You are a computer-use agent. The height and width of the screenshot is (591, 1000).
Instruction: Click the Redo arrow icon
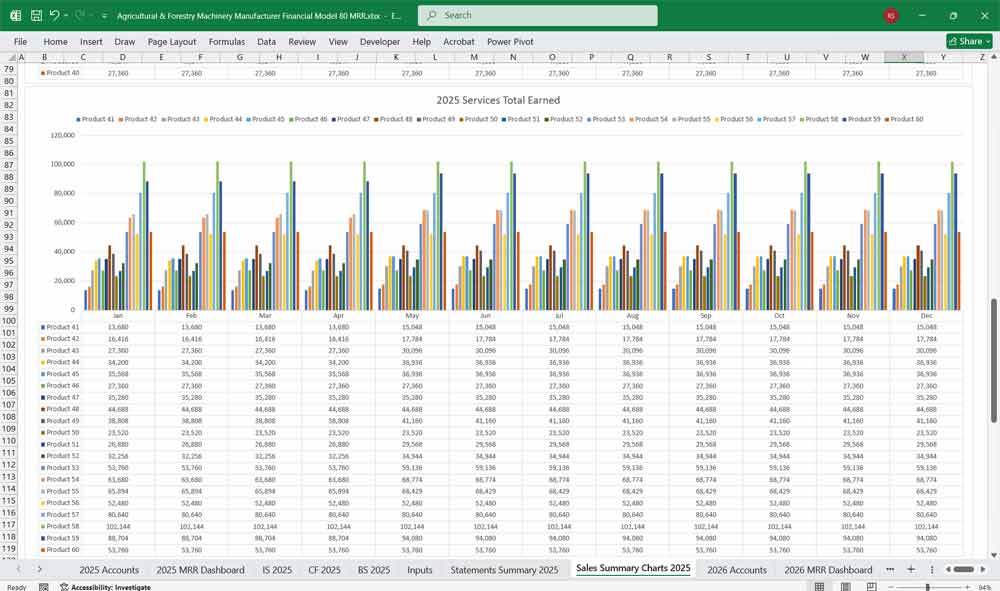tap(80, 16)
